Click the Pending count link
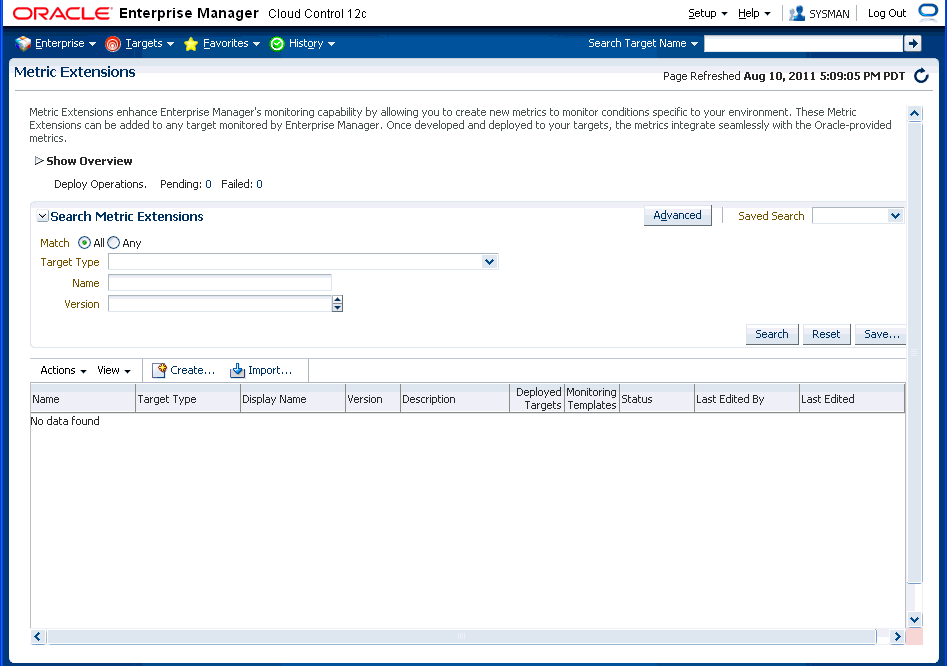The width and height of the screenshot is (947, 666). (x=208, y=184)
